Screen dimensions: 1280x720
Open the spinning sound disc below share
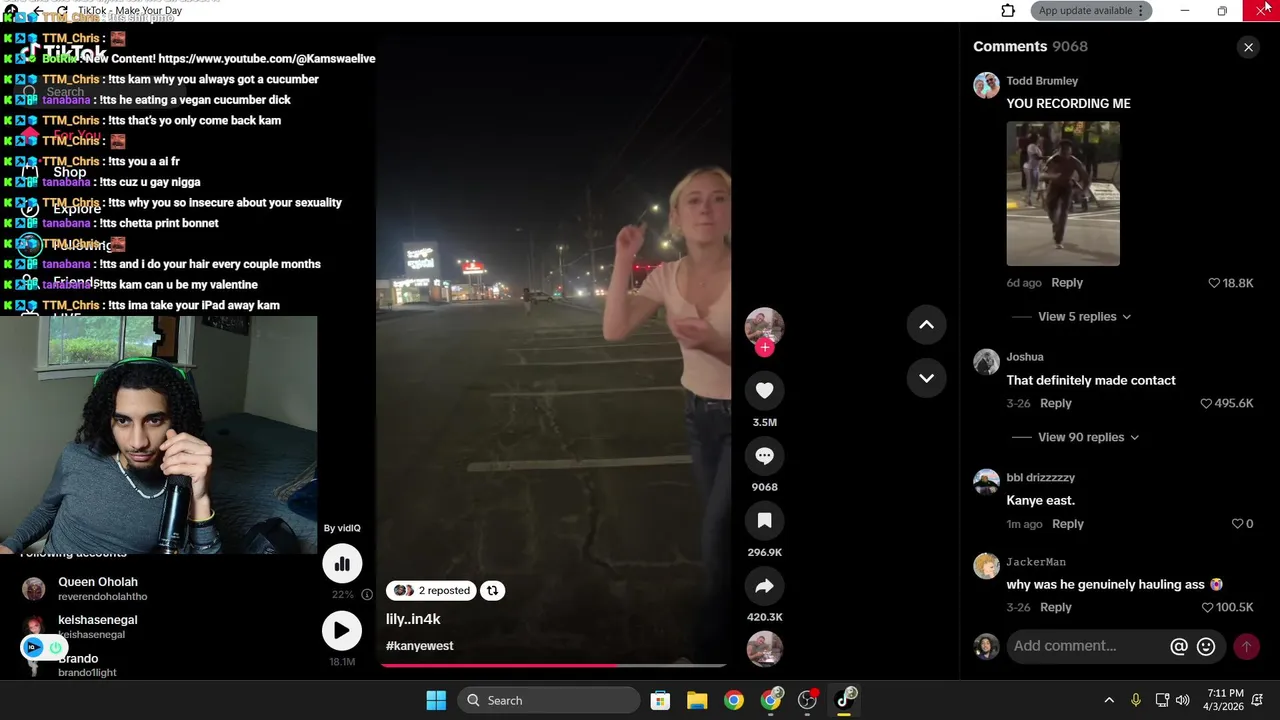point(764,649)
